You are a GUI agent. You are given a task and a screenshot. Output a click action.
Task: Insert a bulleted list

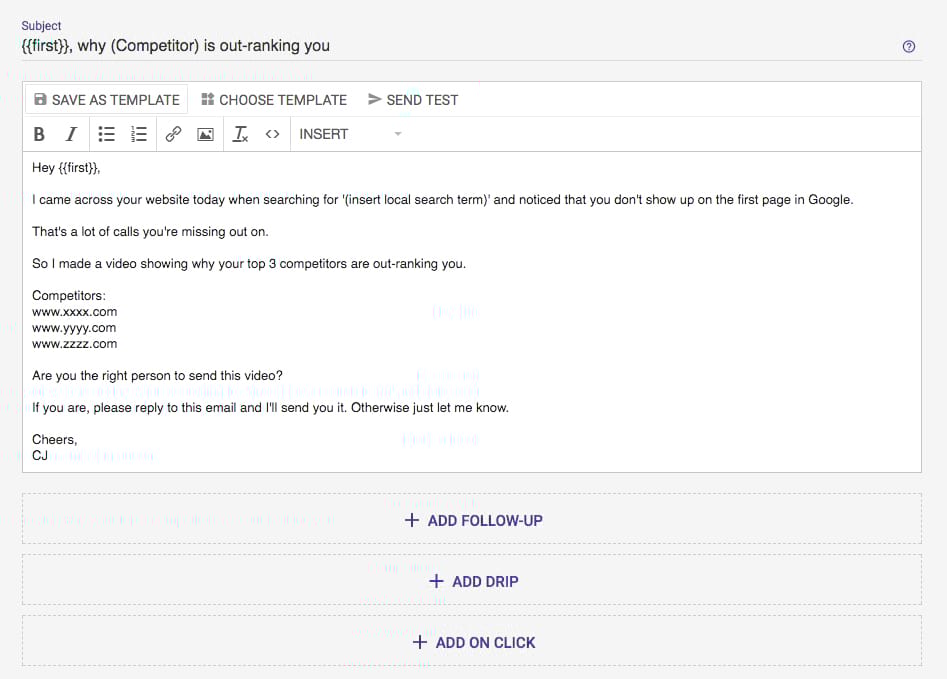[107, 134]
